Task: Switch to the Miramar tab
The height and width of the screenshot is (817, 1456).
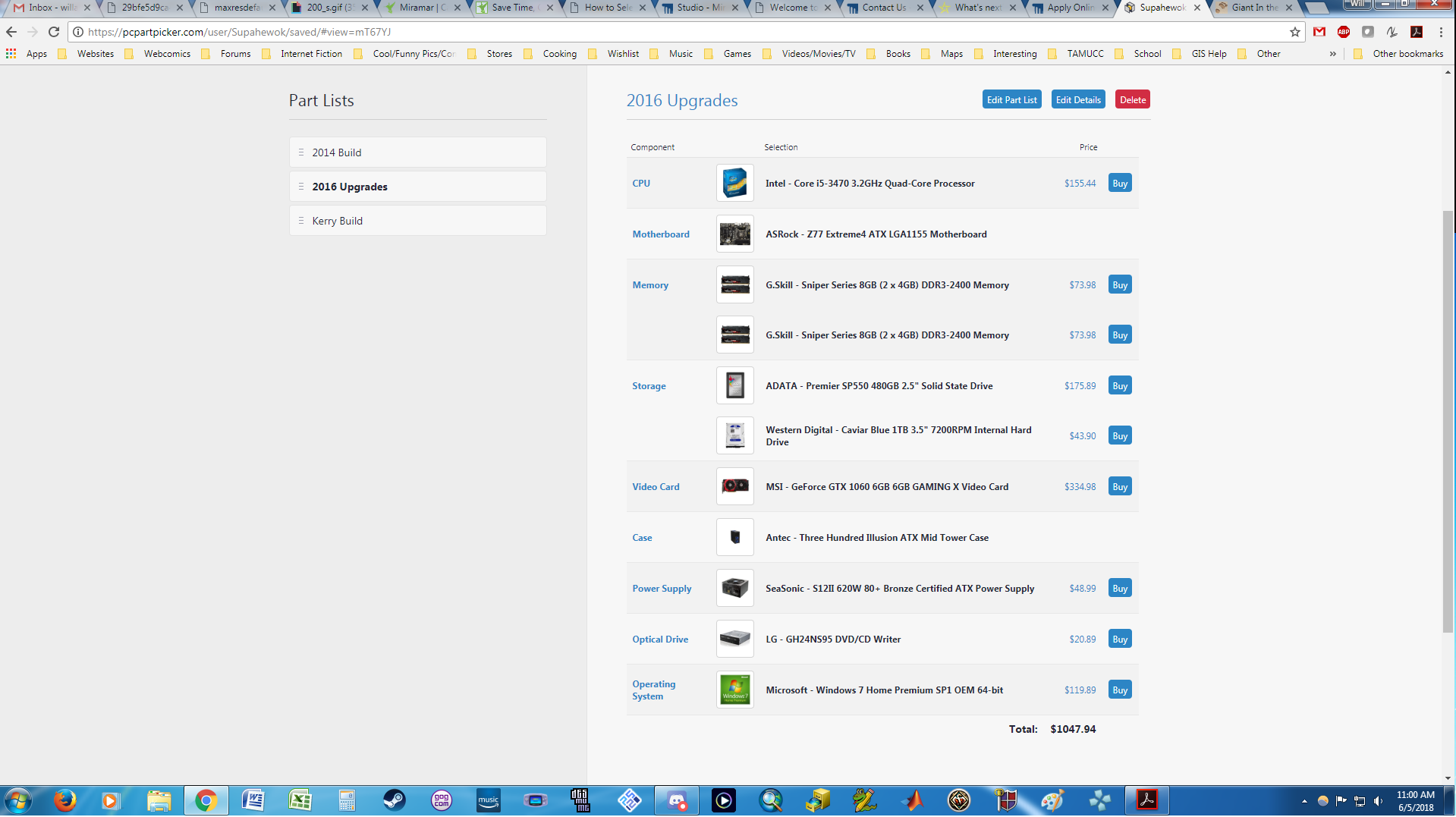Action: [422, 8]
